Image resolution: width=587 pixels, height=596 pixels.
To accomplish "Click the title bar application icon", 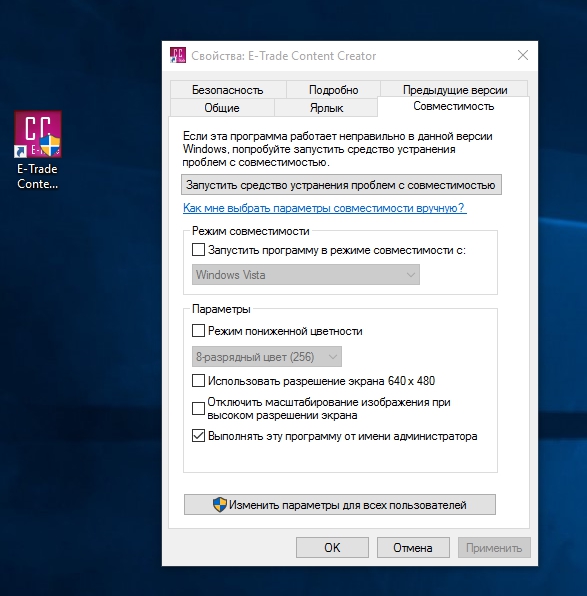I will tap(178, 55).
